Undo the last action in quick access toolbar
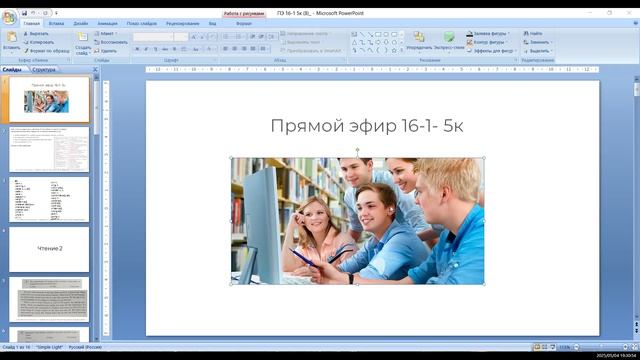Screen dimensions: 640x360 coord(33,13)
